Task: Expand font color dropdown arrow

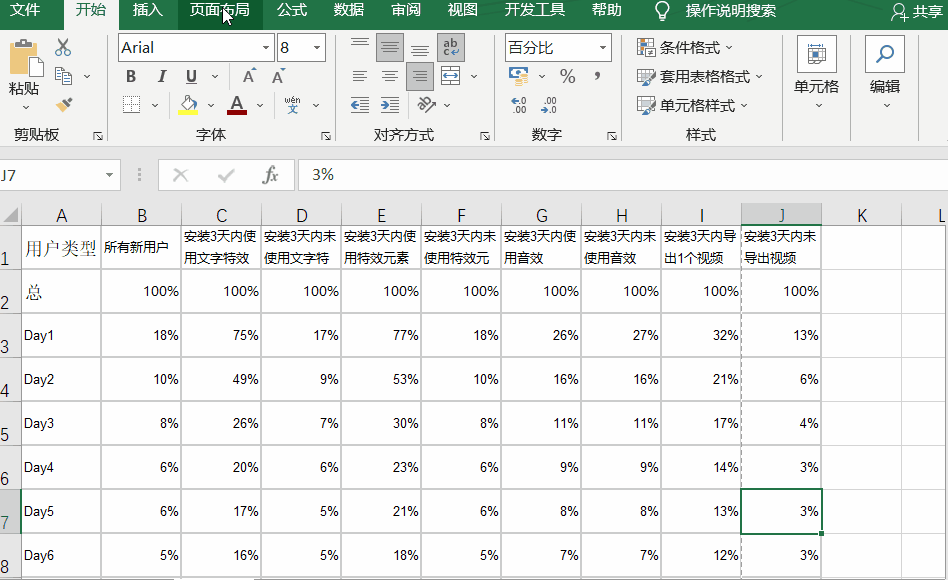Action: pos(260,105)
